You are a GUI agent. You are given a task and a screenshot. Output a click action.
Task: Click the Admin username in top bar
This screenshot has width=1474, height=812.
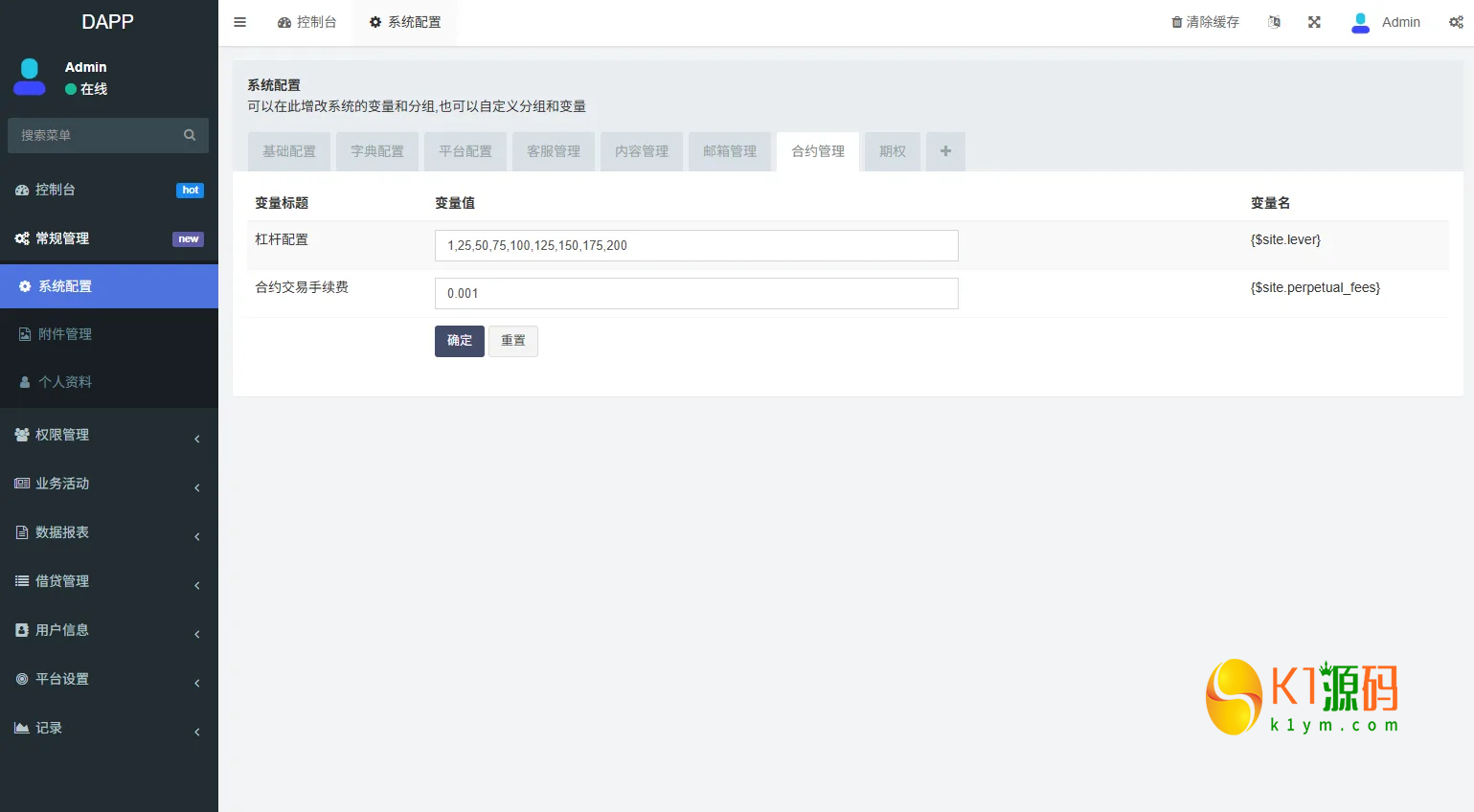(1401, 22)
